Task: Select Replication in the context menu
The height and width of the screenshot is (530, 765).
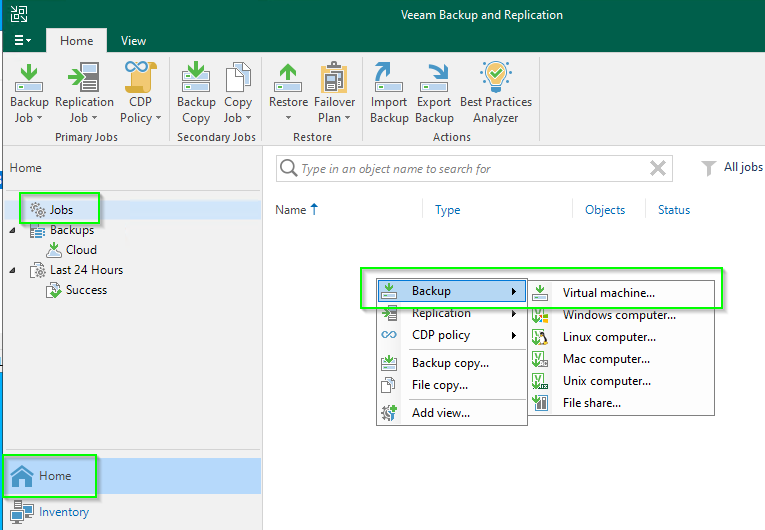Action: coord(452,313)
